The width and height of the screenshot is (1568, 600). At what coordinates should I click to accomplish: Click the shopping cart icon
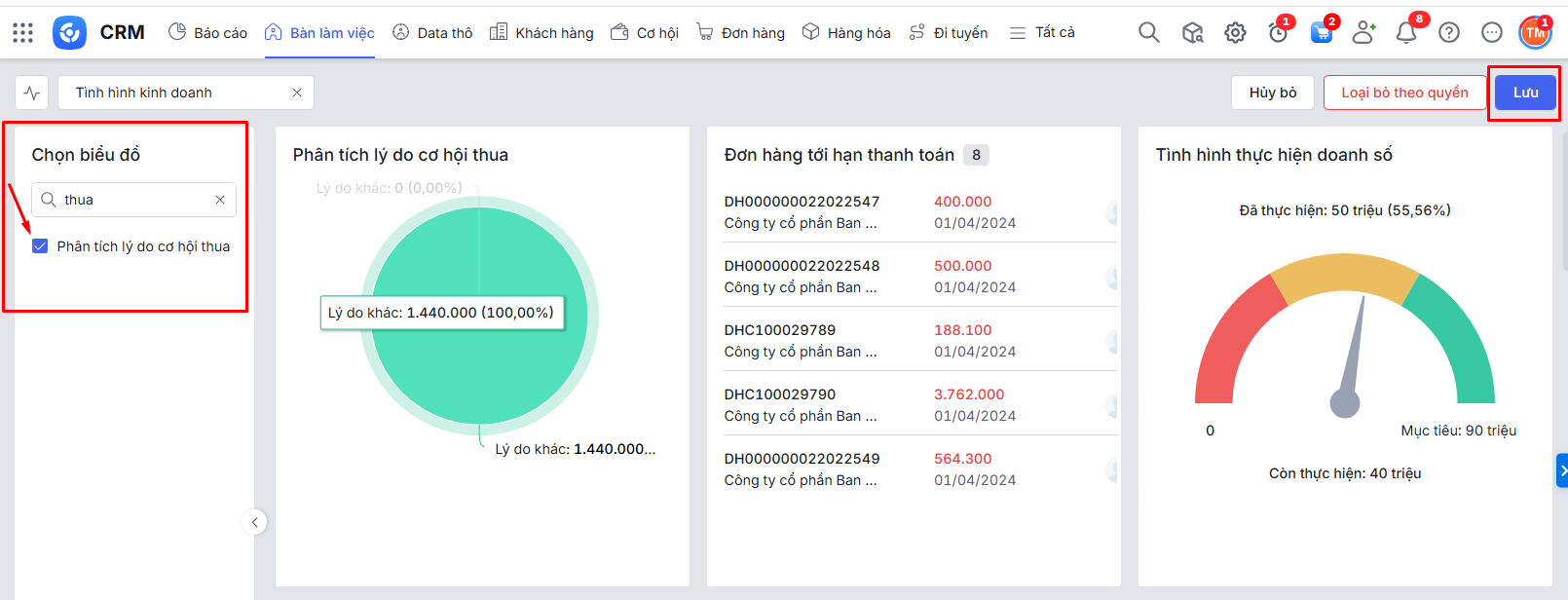tap(1321, 33)
